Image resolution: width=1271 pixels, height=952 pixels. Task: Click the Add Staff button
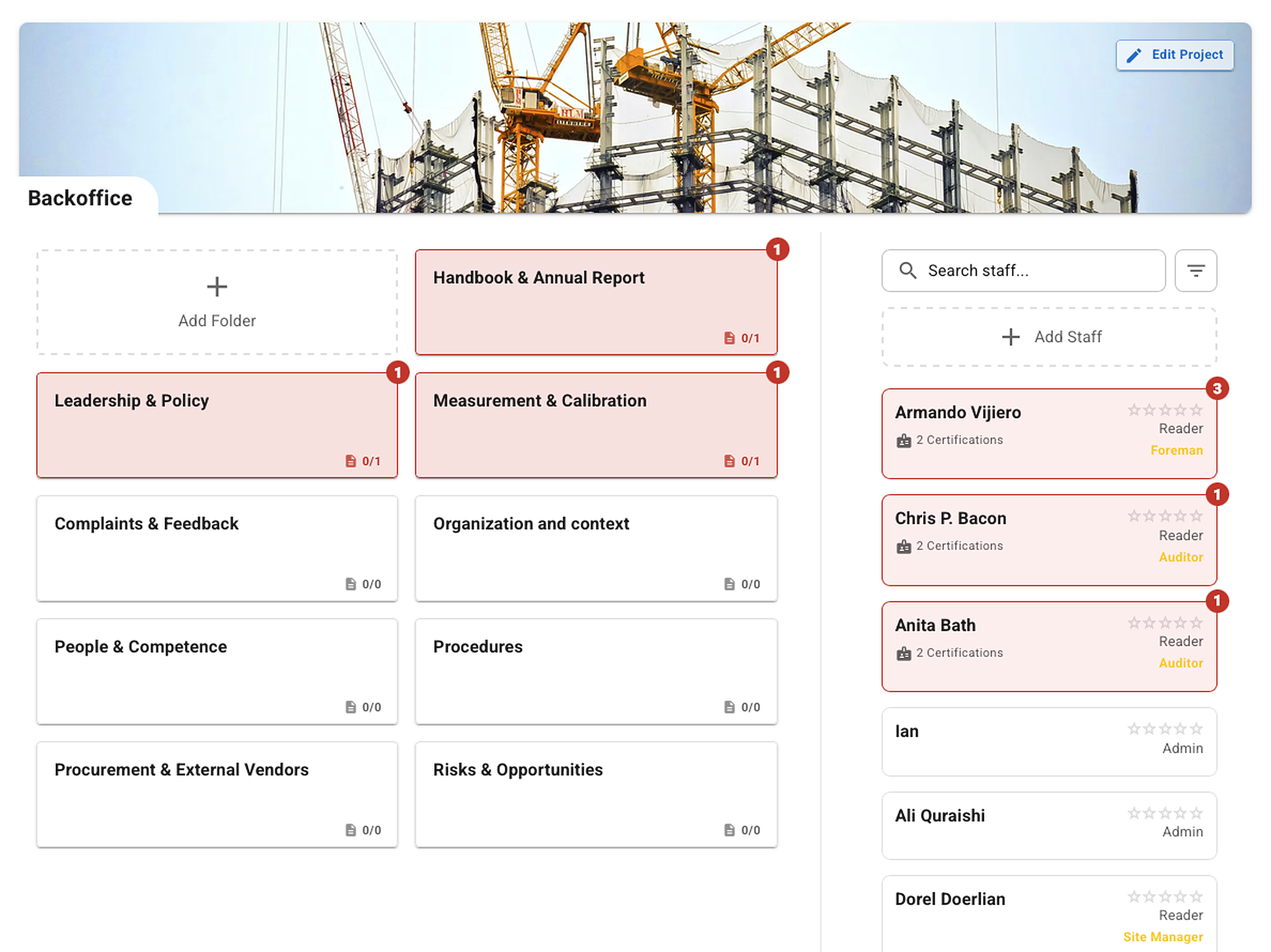[x=1048, y=337]
